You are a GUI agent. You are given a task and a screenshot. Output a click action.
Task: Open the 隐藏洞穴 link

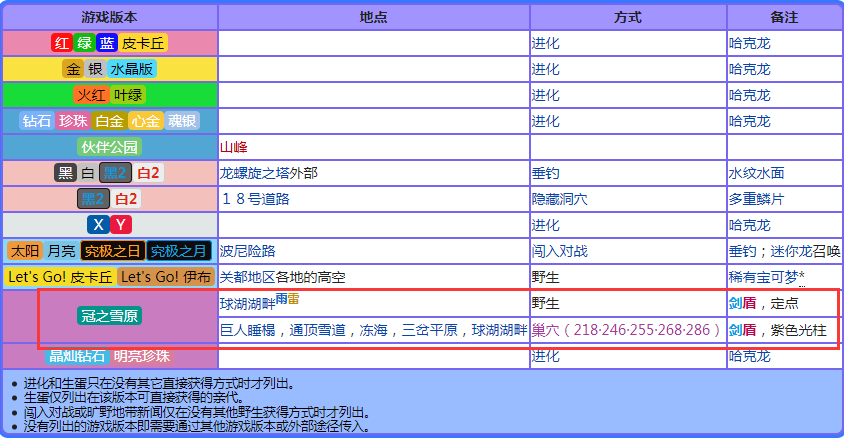560,199
